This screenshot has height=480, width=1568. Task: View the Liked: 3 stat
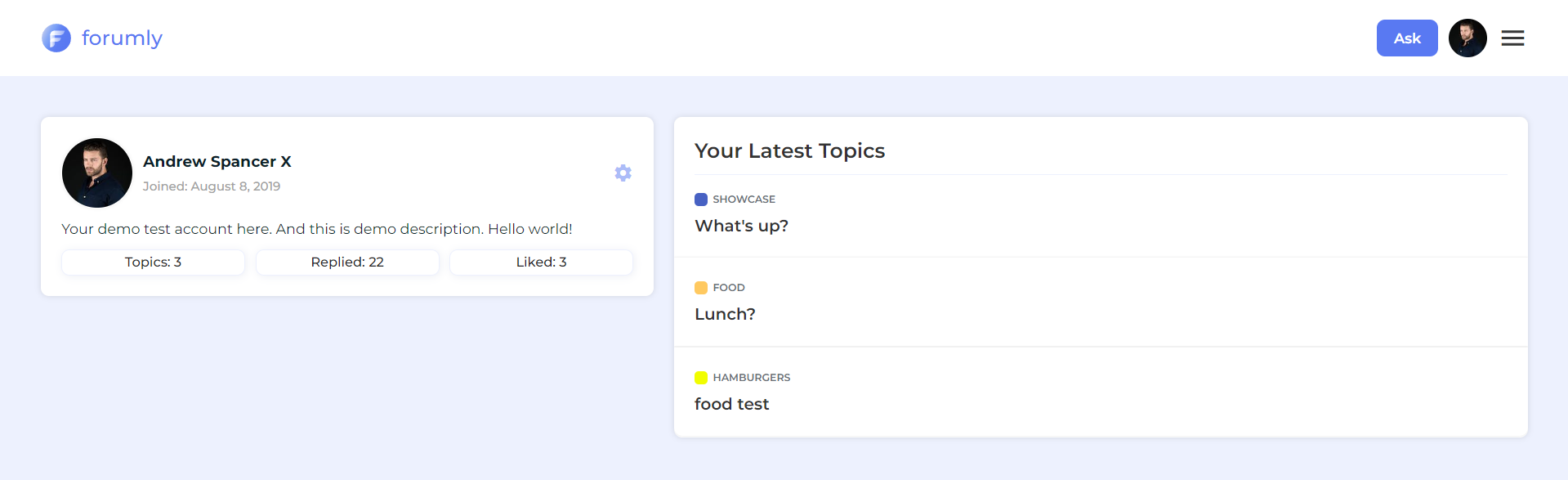pyautogui.click(x=541, y=262)
